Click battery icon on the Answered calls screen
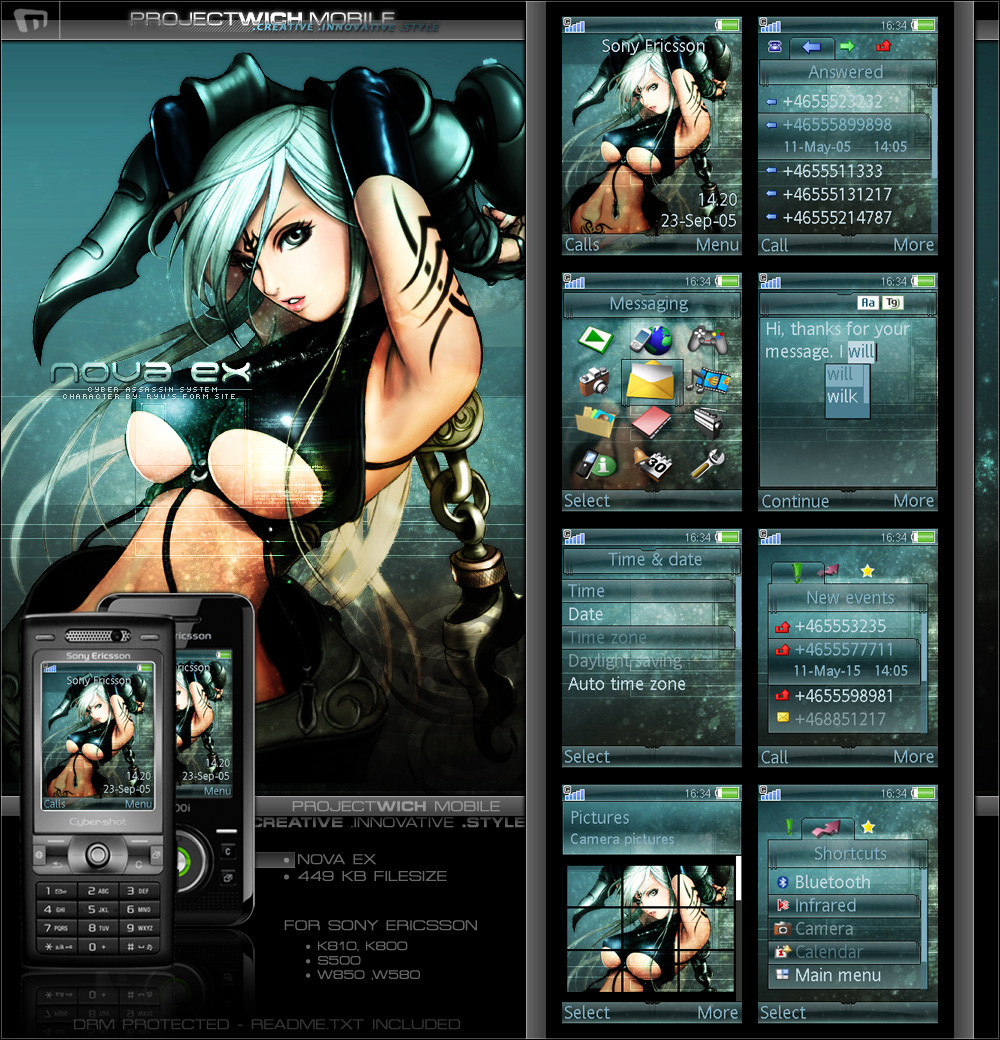This screenshot has width=1000, height=1040. pyautogui.click(x=924, y=25)
